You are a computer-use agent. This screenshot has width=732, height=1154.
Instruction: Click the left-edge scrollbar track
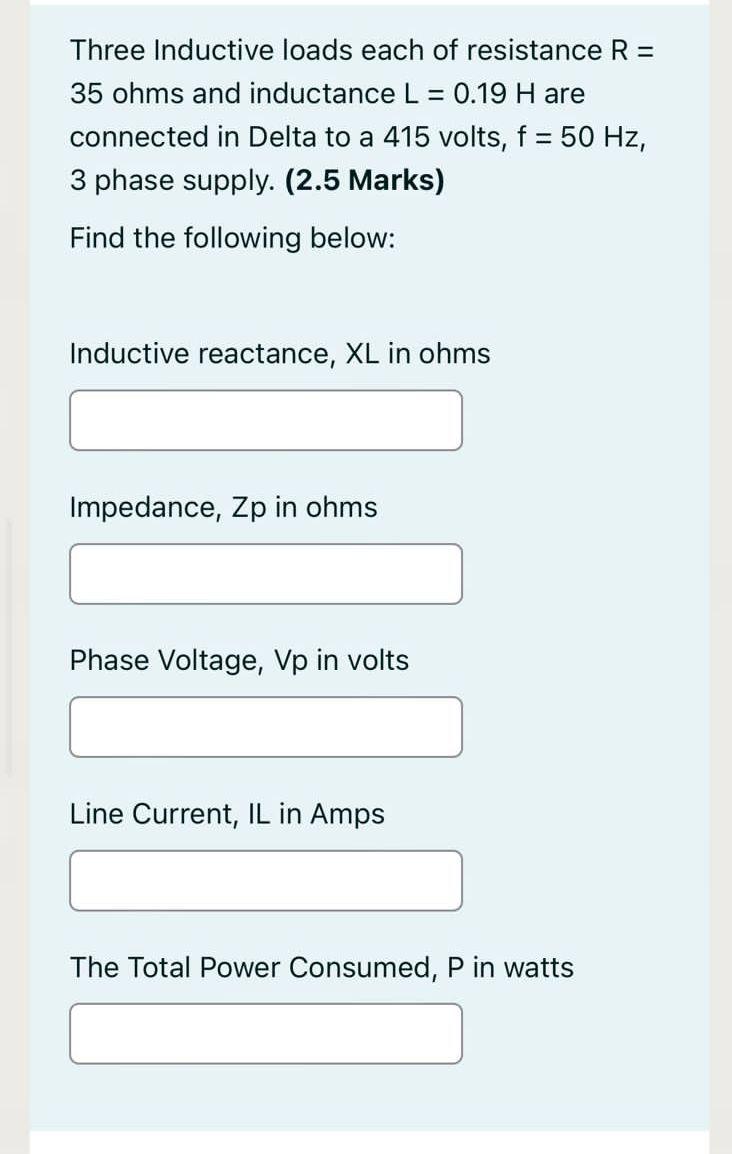point(7,640)
